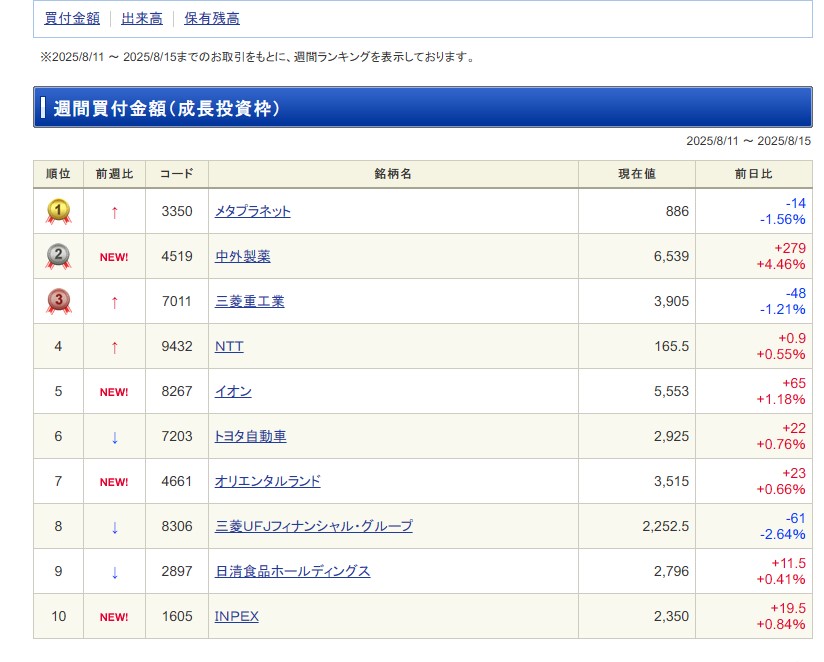
Task: Click the current price 886
Action: tap(677, 211)
